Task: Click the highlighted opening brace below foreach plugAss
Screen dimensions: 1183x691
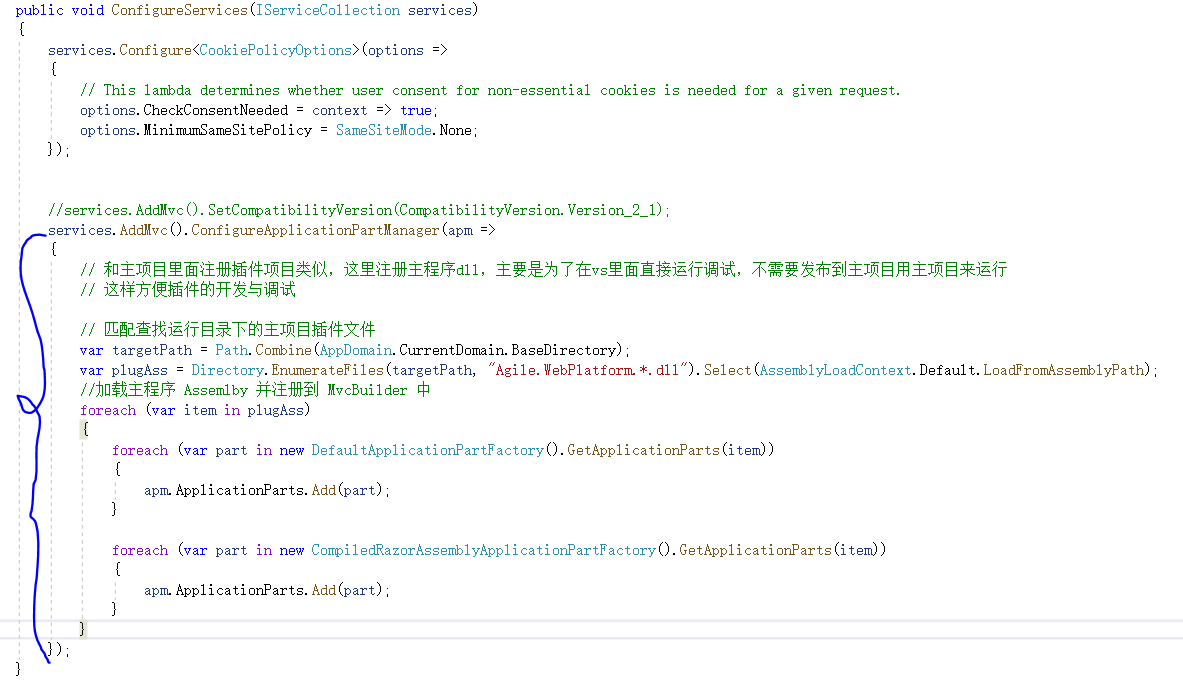Action: [85, 429]
